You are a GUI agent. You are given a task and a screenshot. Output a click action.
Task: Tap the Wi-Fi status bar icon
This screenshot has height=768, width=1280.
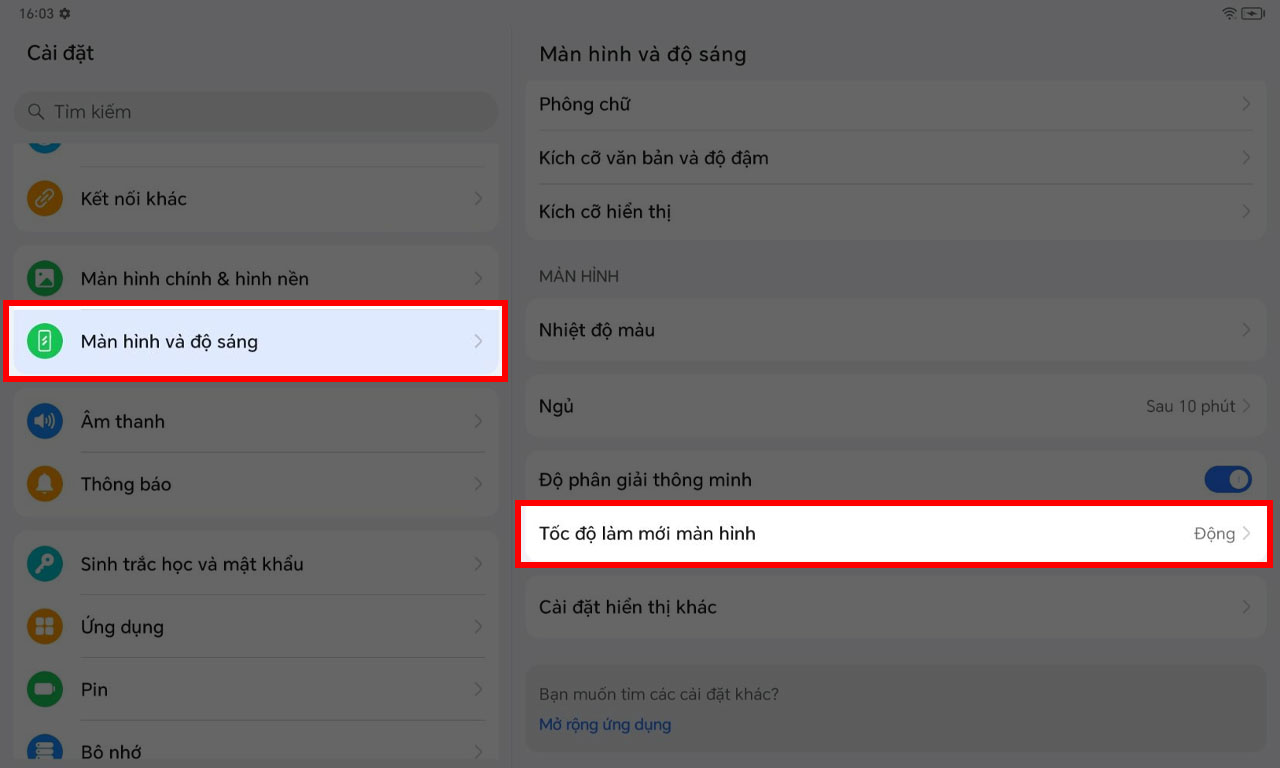point(1229,13)
